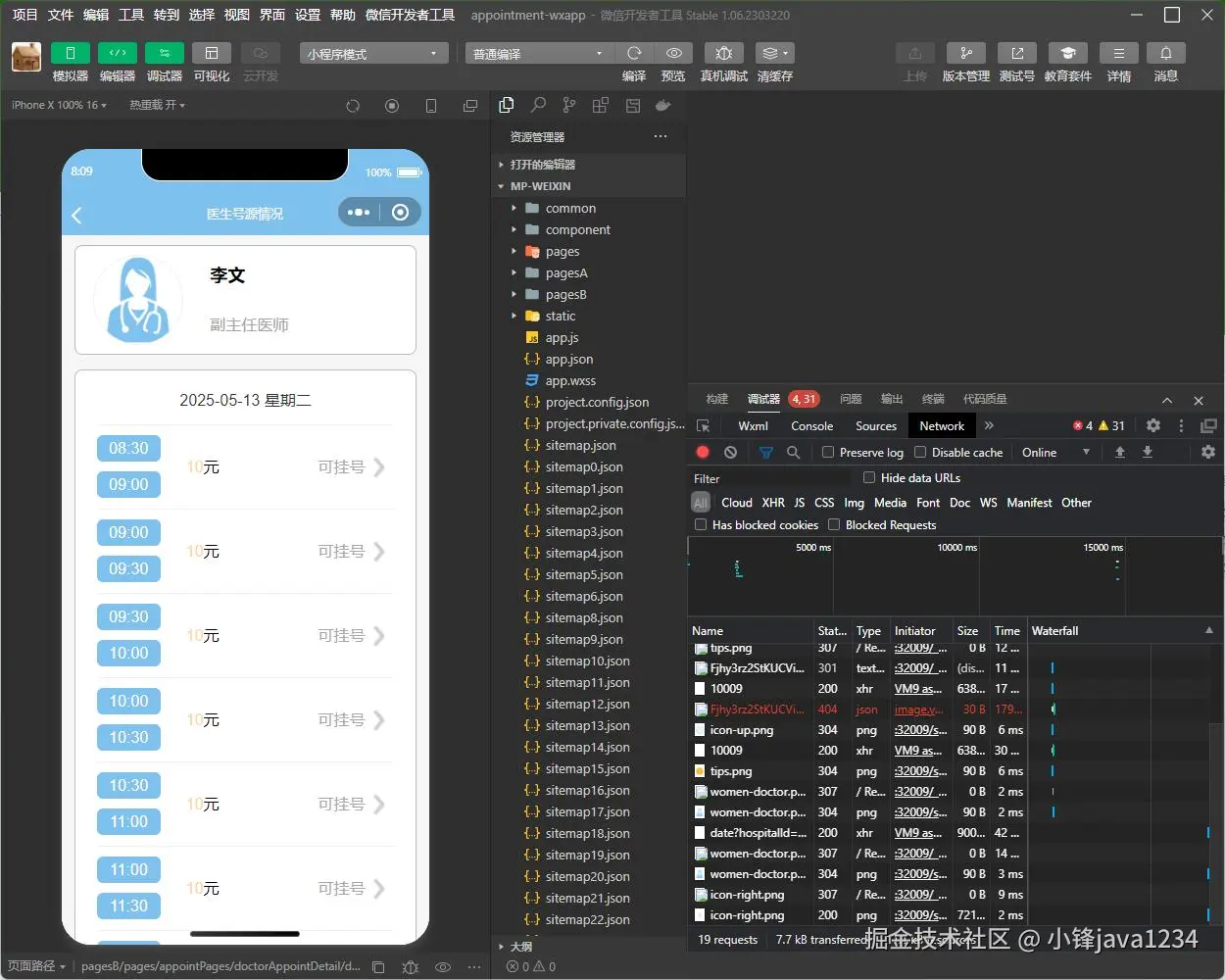Open hot reload (热重载) dropdown
Image resolution: width=1225 pixels, height=980 pixels.
[157, 105]
